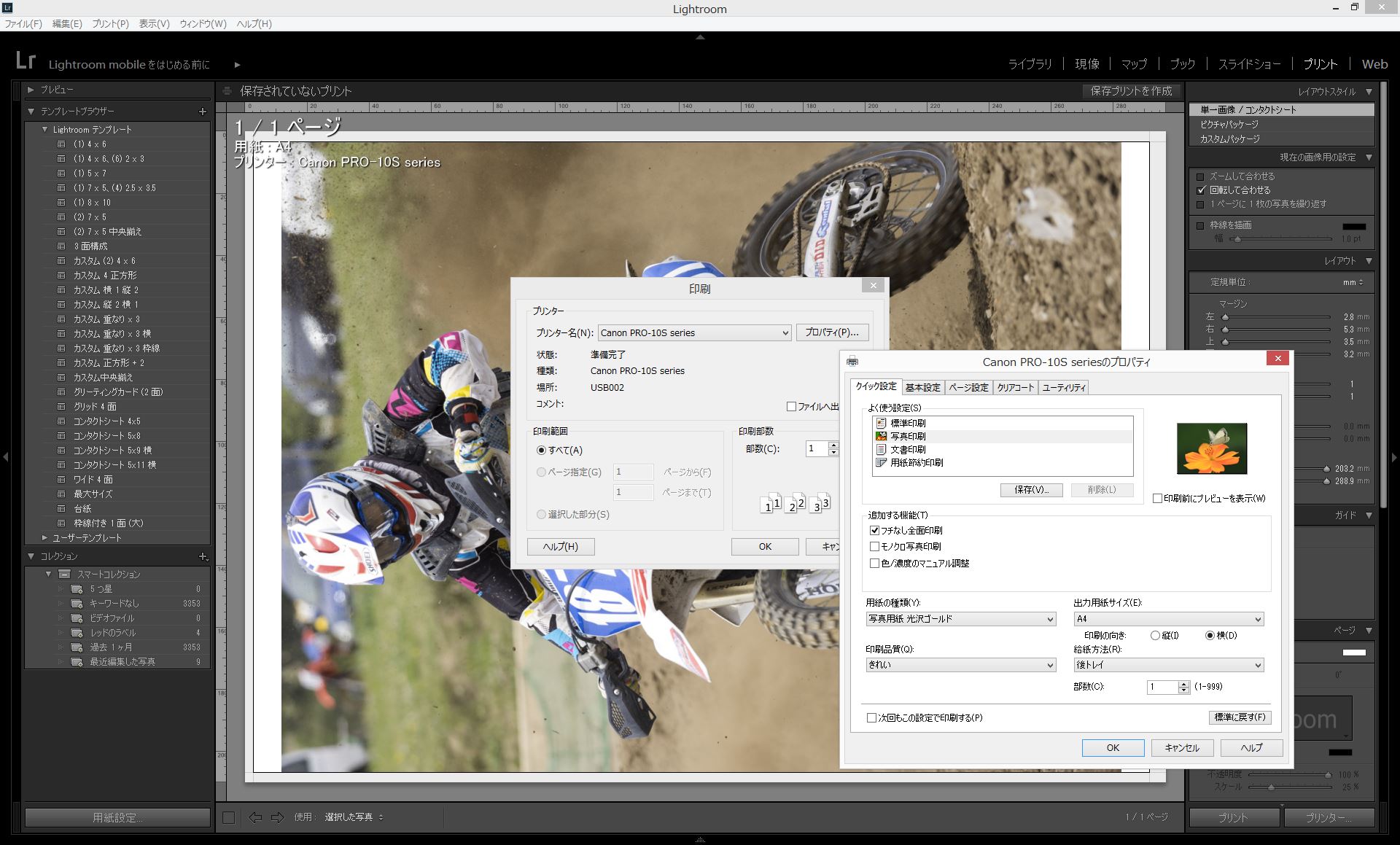Click the 5つ星 smart collection icon
Viewport: 1400px width, 845px height.
[76, 589]
